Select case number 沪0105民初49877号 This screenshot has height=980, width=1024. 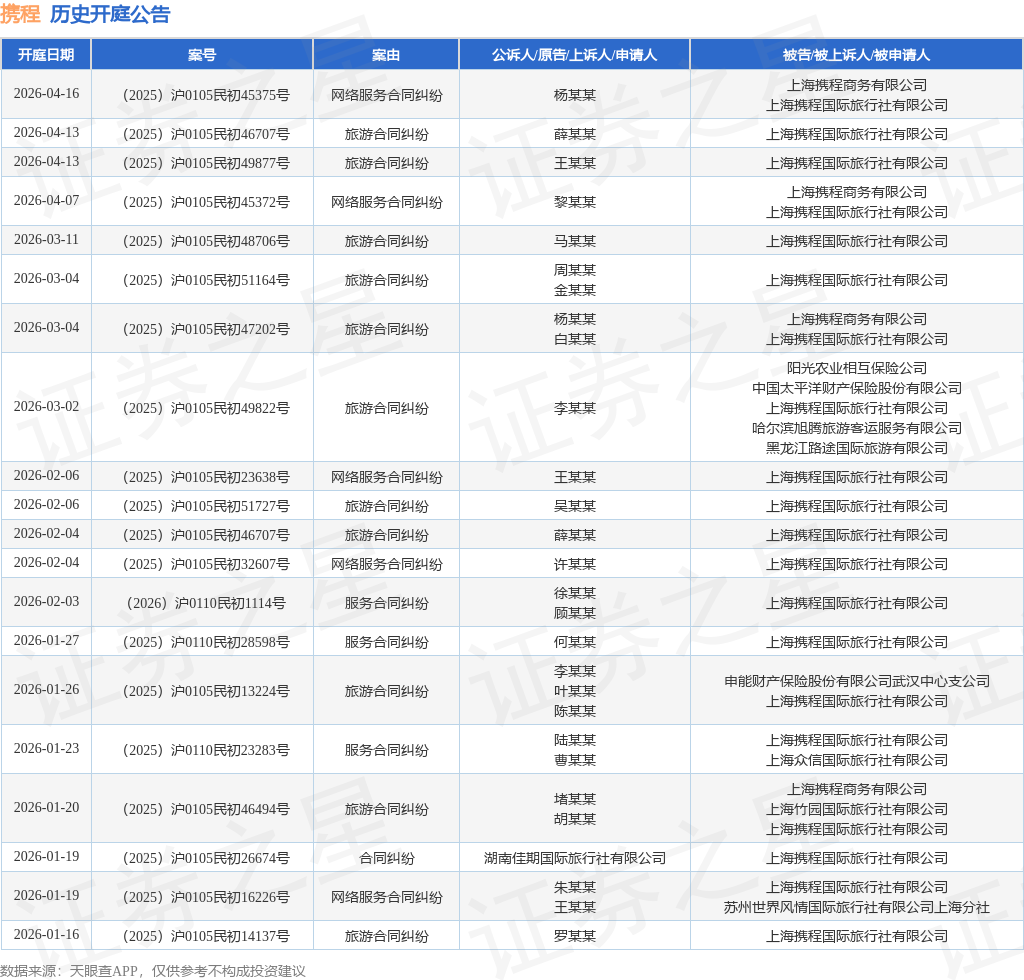tap(206, 163)
